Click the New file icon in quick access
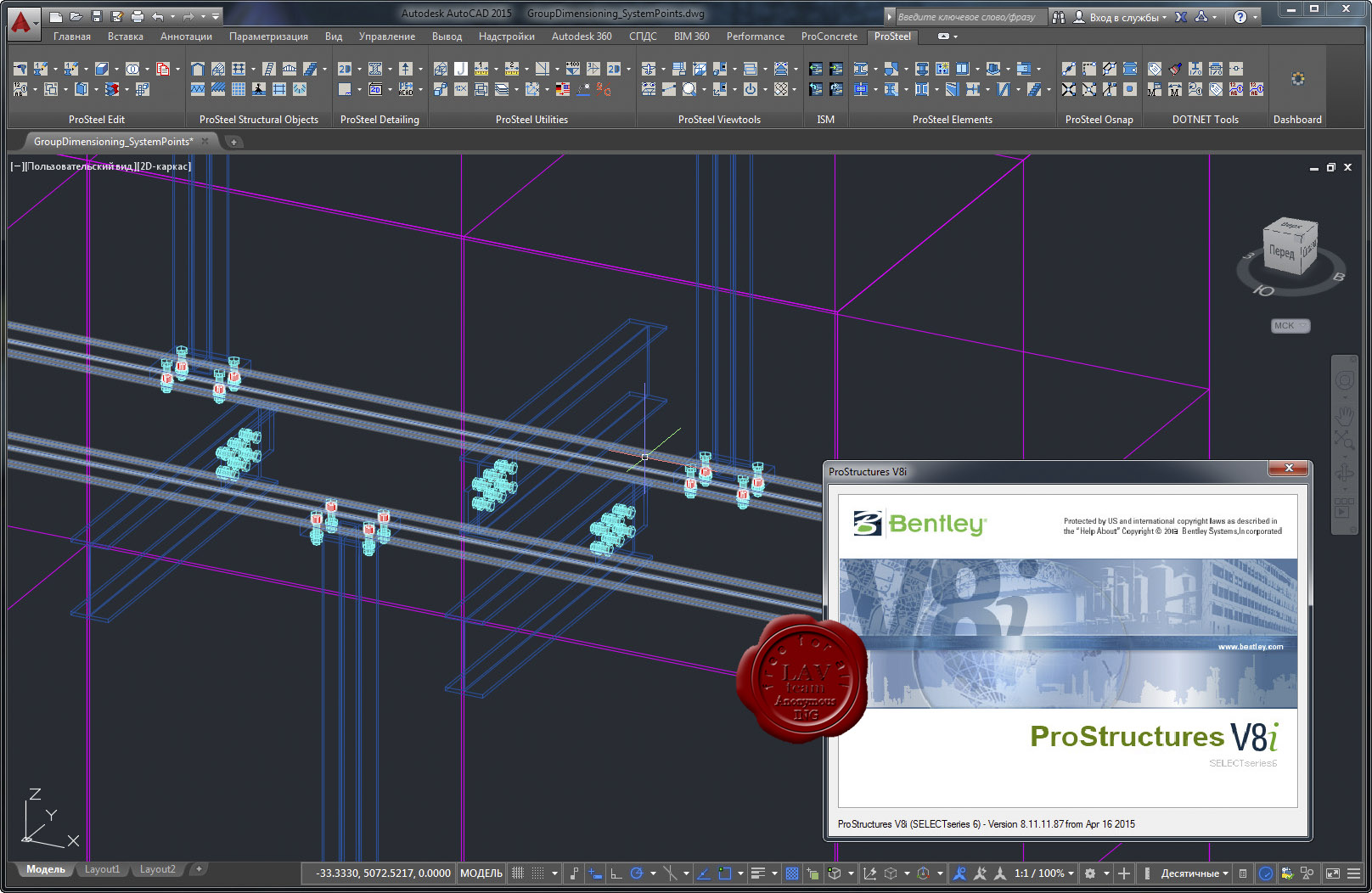The width and height of the screenshot is (1372, 893). [56, 16]
